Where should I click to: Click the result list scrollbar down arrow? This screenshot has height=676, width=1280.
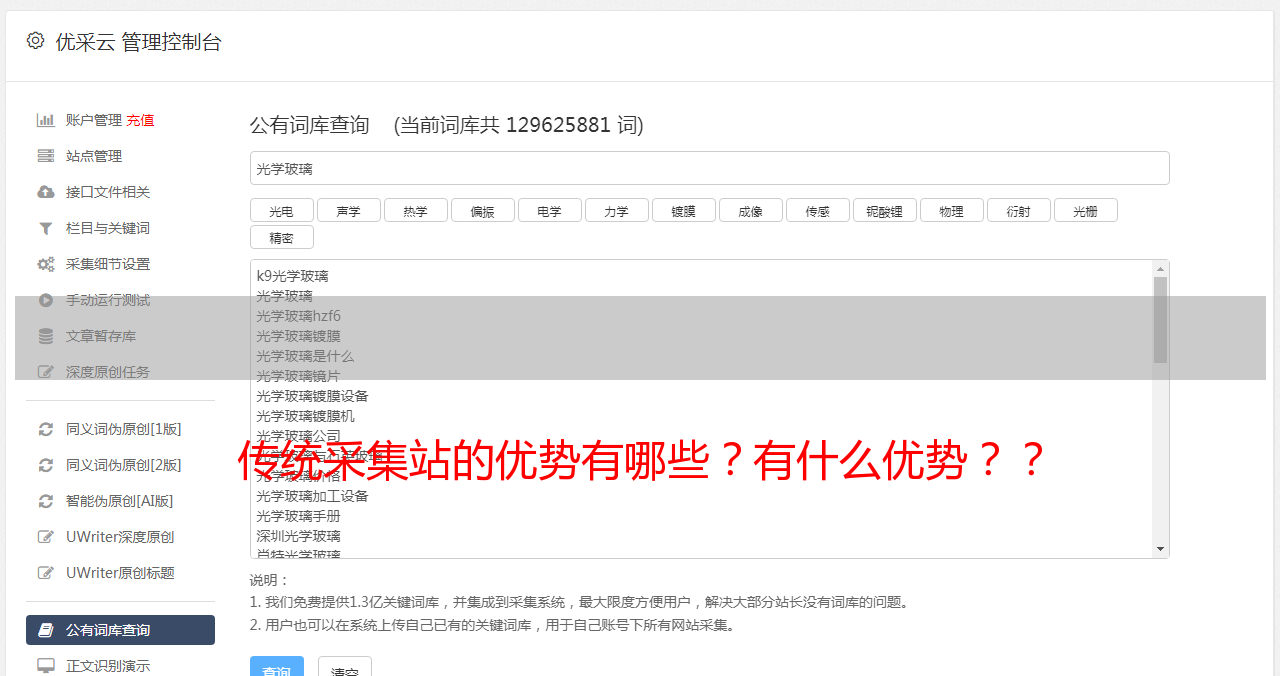(x=1160, y=549)
